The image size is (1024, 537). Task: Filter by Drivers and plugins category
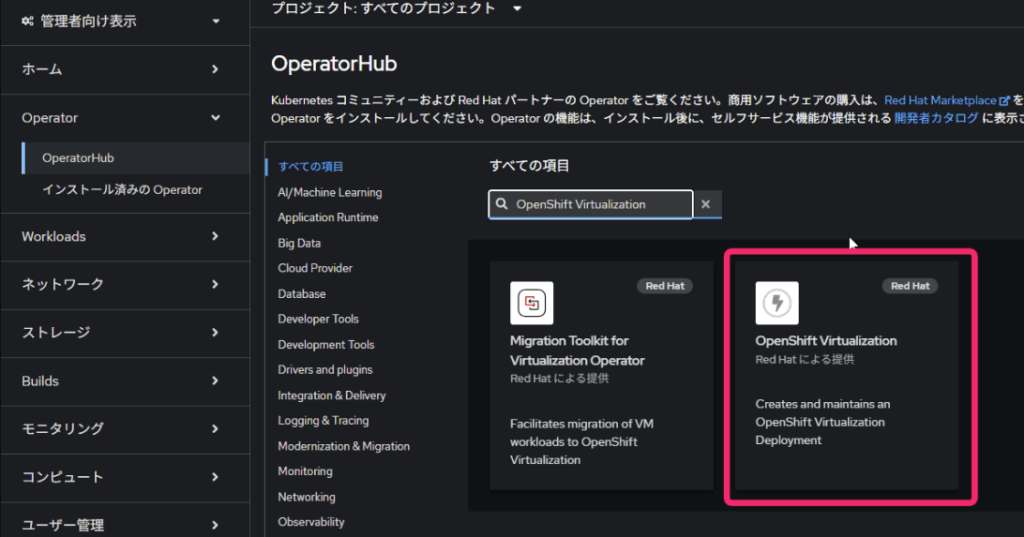point(325,370)
